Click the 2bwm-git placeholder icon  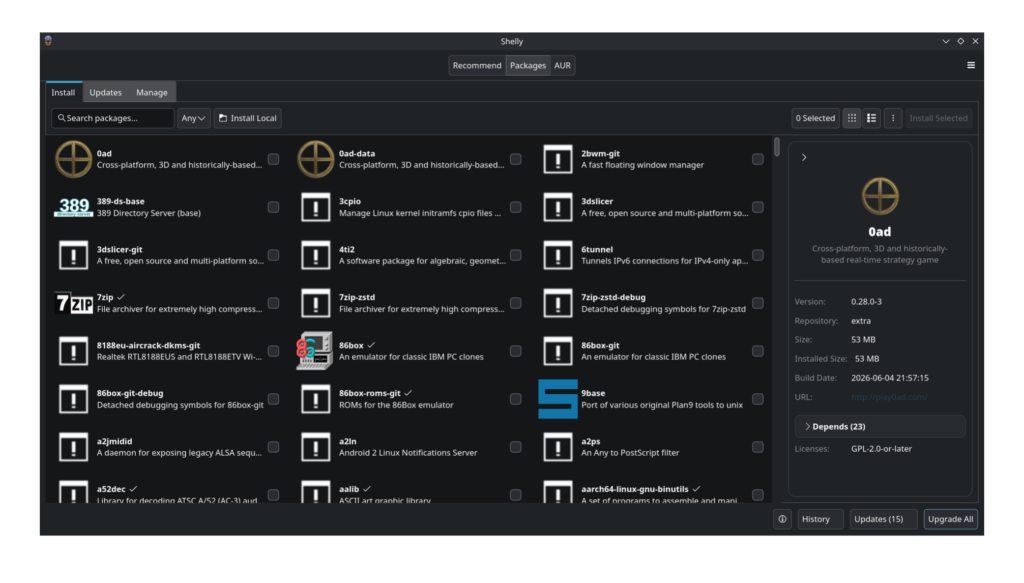point(558,159)
